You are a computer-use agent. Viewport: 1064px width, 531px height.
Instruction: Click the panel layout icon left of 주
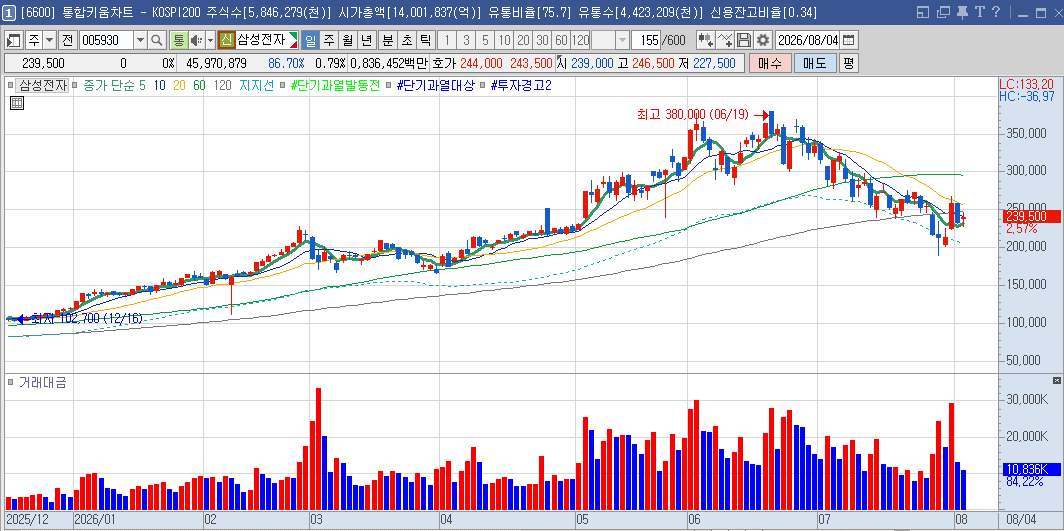tap(14, 40)
